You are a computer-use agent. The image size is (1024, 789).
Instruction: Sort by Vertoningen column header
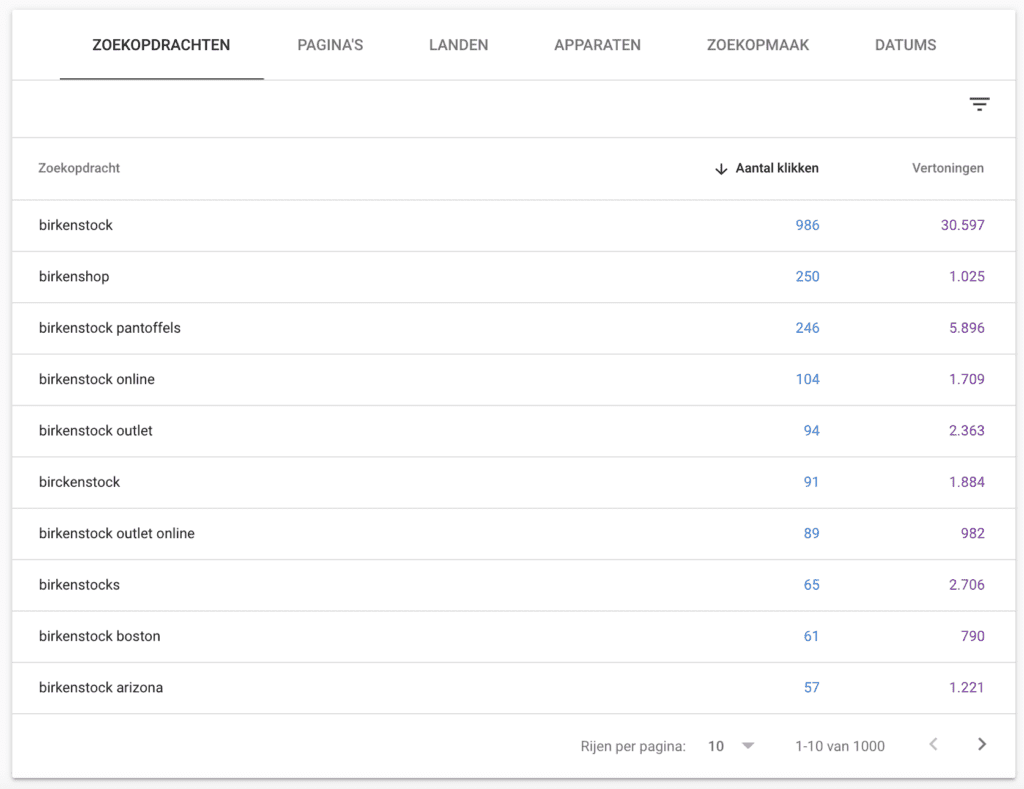point(948,168)
